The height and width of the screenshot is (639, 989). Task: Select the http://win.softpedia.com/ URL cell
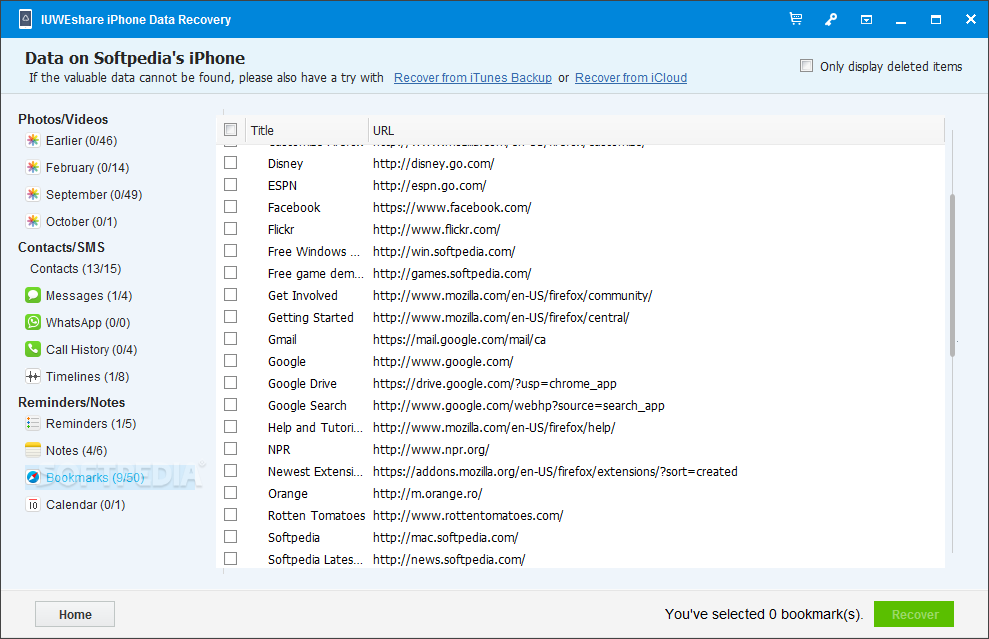[444, 251]
